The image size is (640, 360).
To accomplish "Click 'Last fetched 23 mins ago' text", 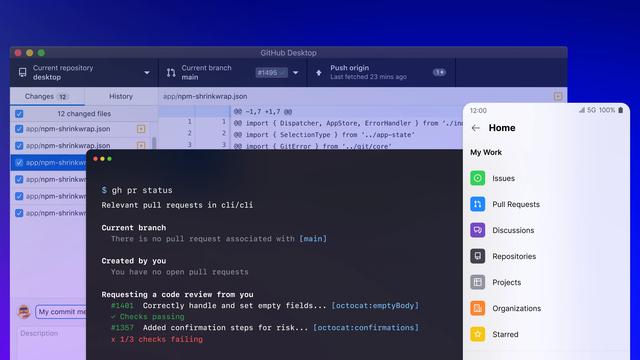I will coord(368,77).
